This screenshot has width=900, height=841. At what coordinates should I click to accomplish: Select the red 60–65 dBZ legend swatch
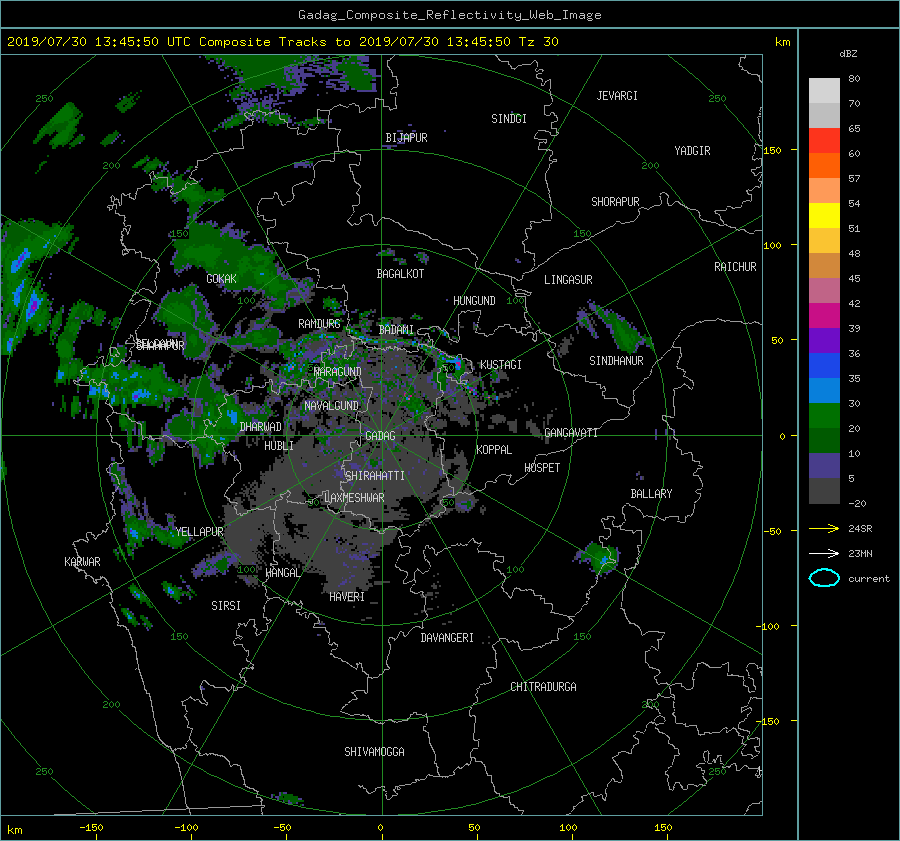[824, 141]
